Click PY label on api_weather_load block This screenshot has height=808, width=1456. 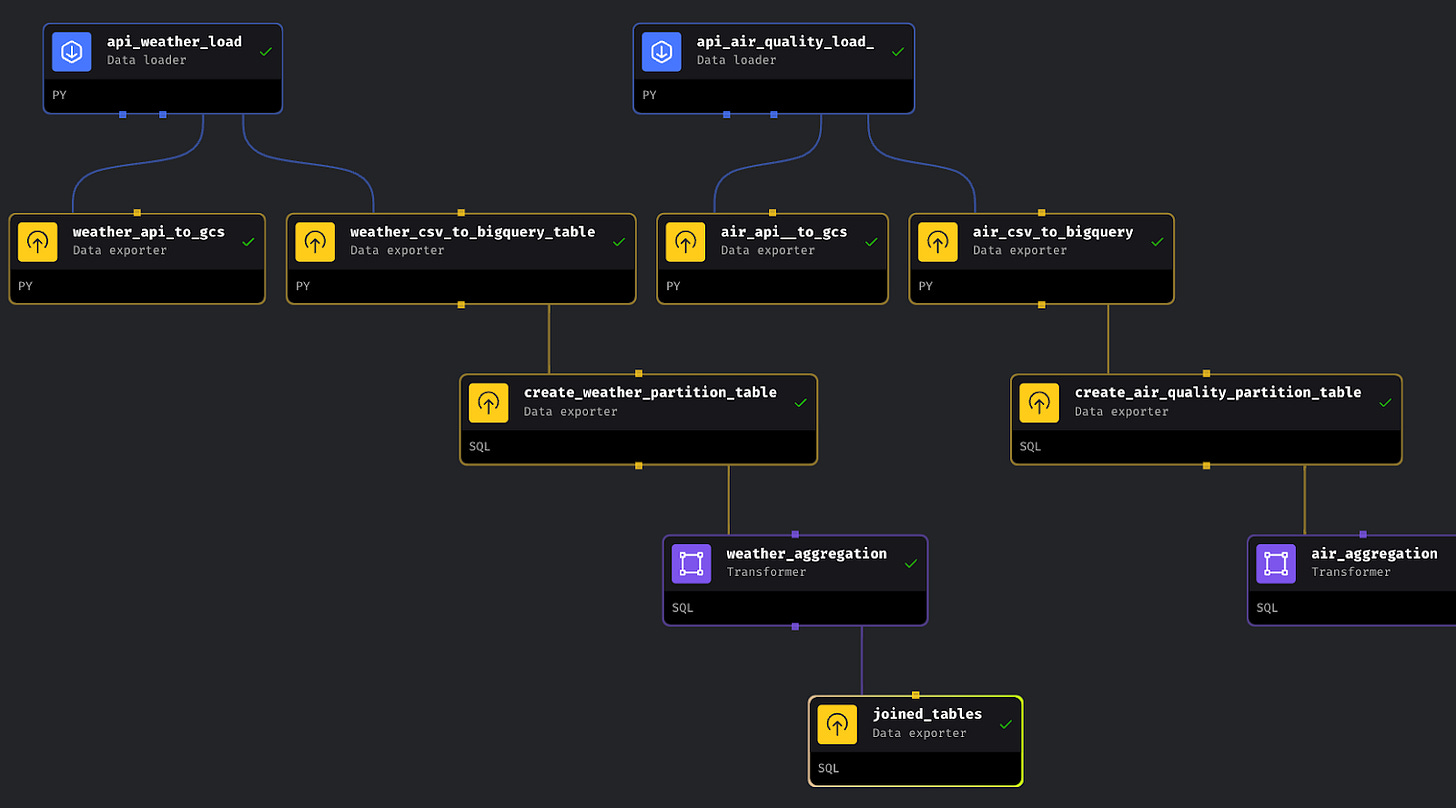(60, 95)
